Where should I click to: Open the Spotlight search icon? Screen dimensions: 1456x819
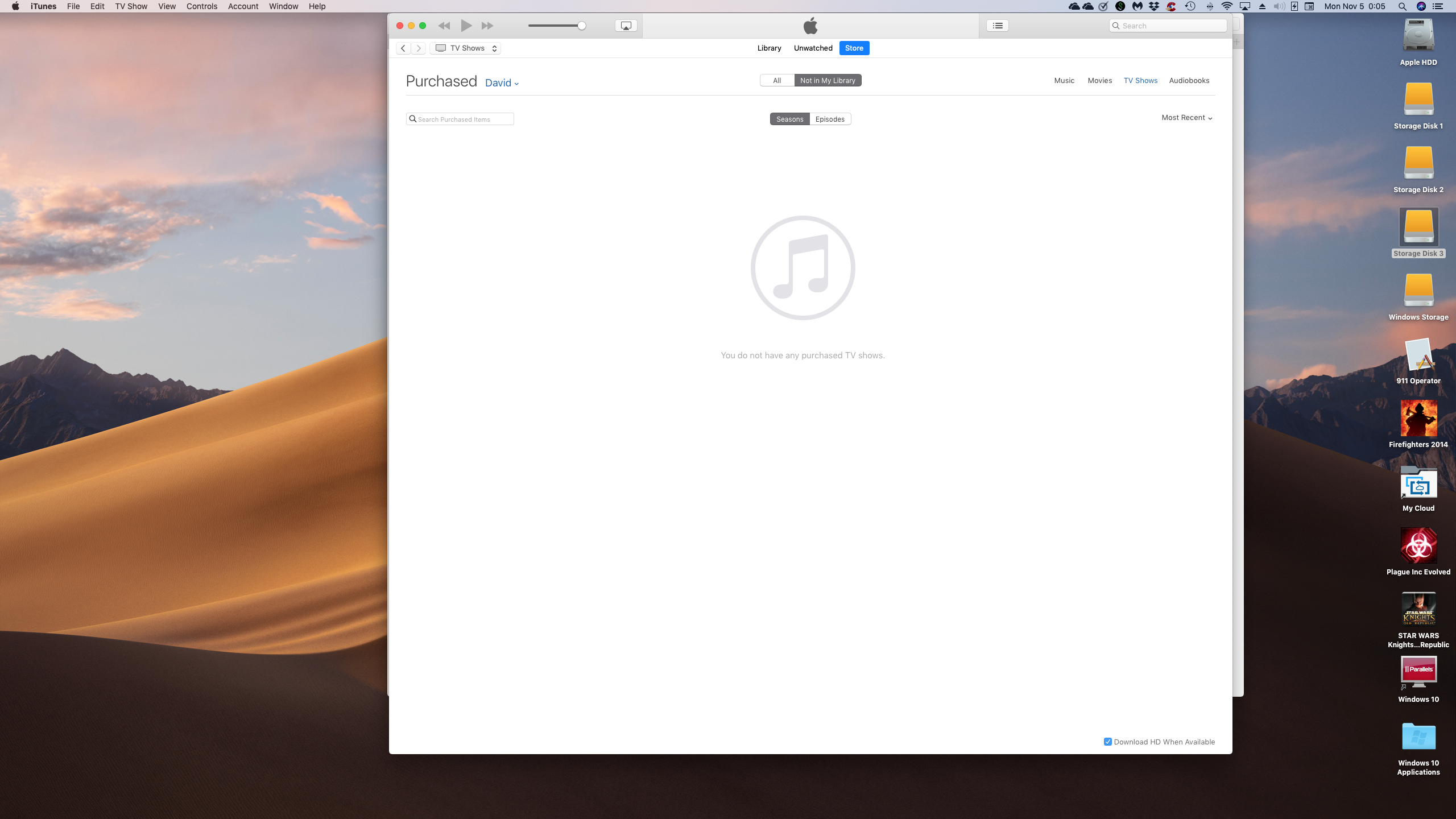(x=1403, y=6)
